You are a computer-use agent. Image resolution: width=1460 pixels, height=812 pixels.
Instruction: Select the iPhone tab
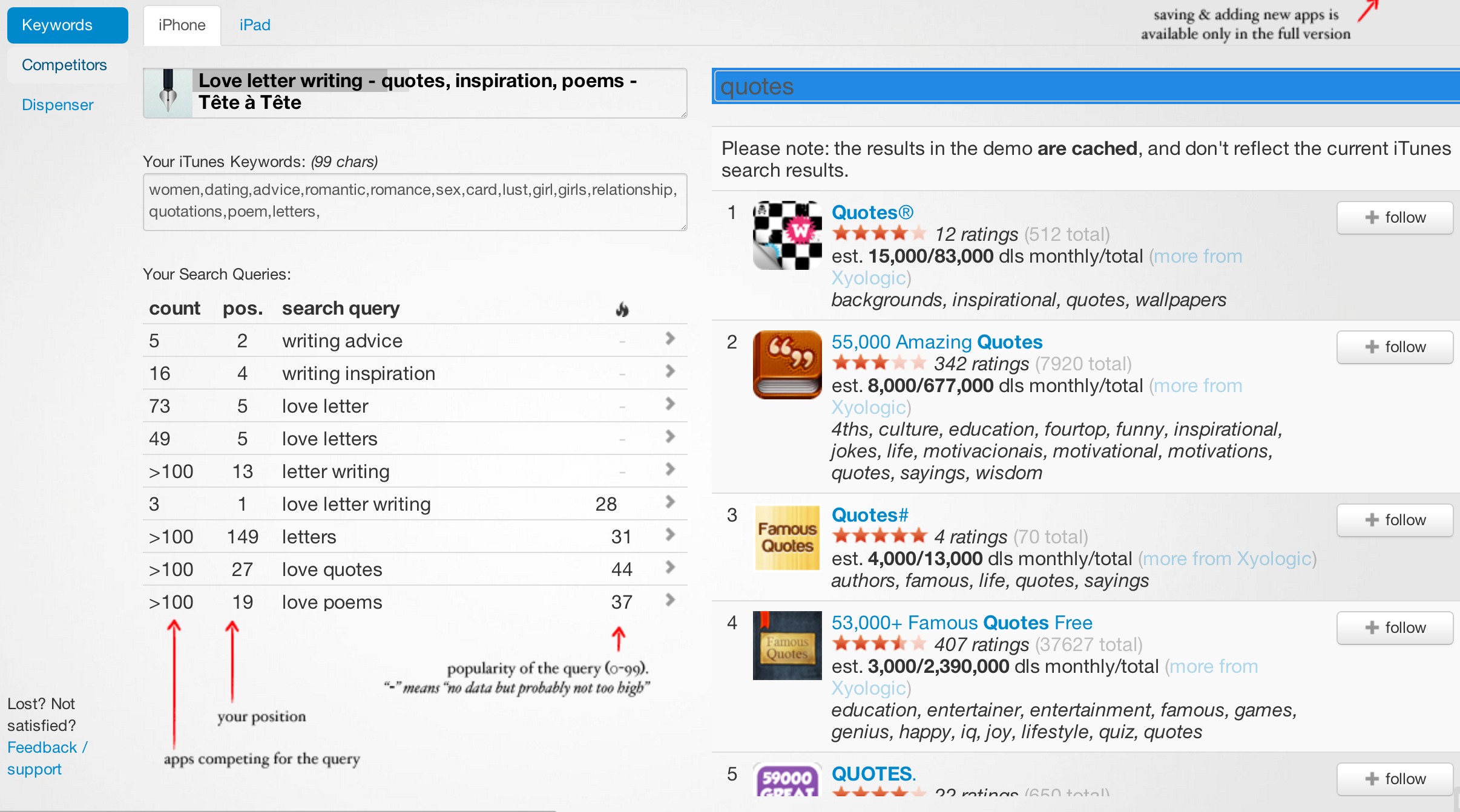[x=182, y=25]
